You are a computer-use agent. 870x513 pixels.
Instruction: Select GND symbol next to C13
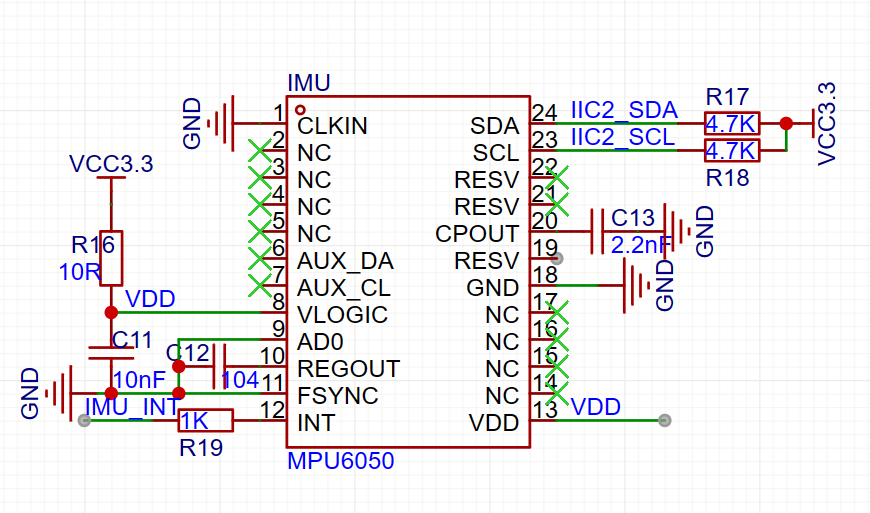pos(678,231)
